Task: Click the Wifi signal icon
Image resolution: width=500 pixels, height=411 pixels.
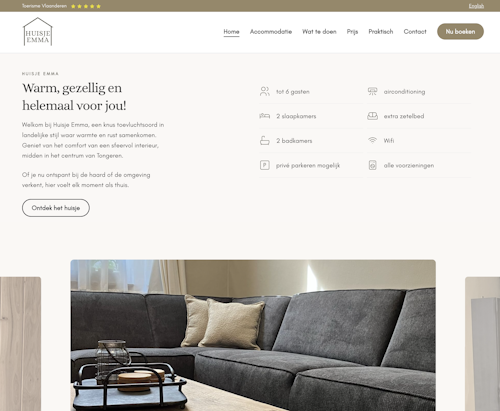Action: 372,140
